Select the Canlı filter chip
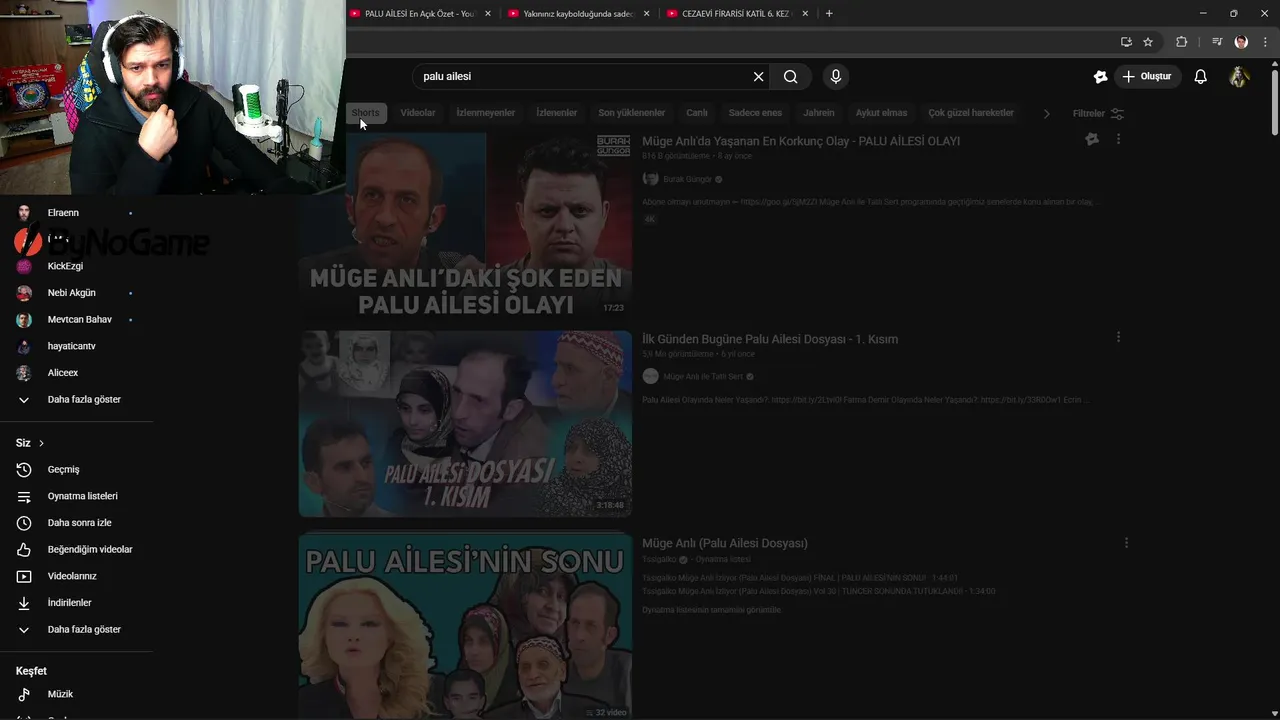1280x720 pixels. coord(697,113)
